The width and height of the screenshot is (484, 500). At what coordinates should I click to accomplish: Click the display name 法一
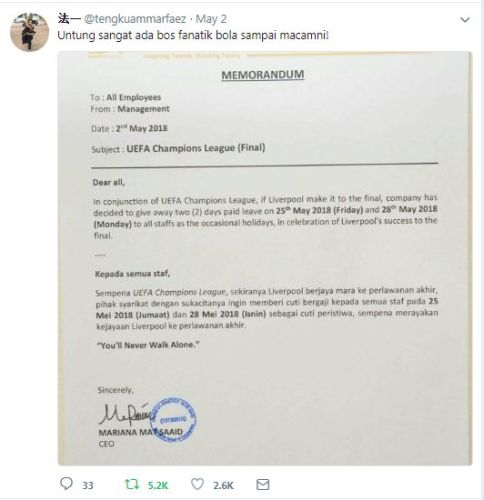point(69,19)
